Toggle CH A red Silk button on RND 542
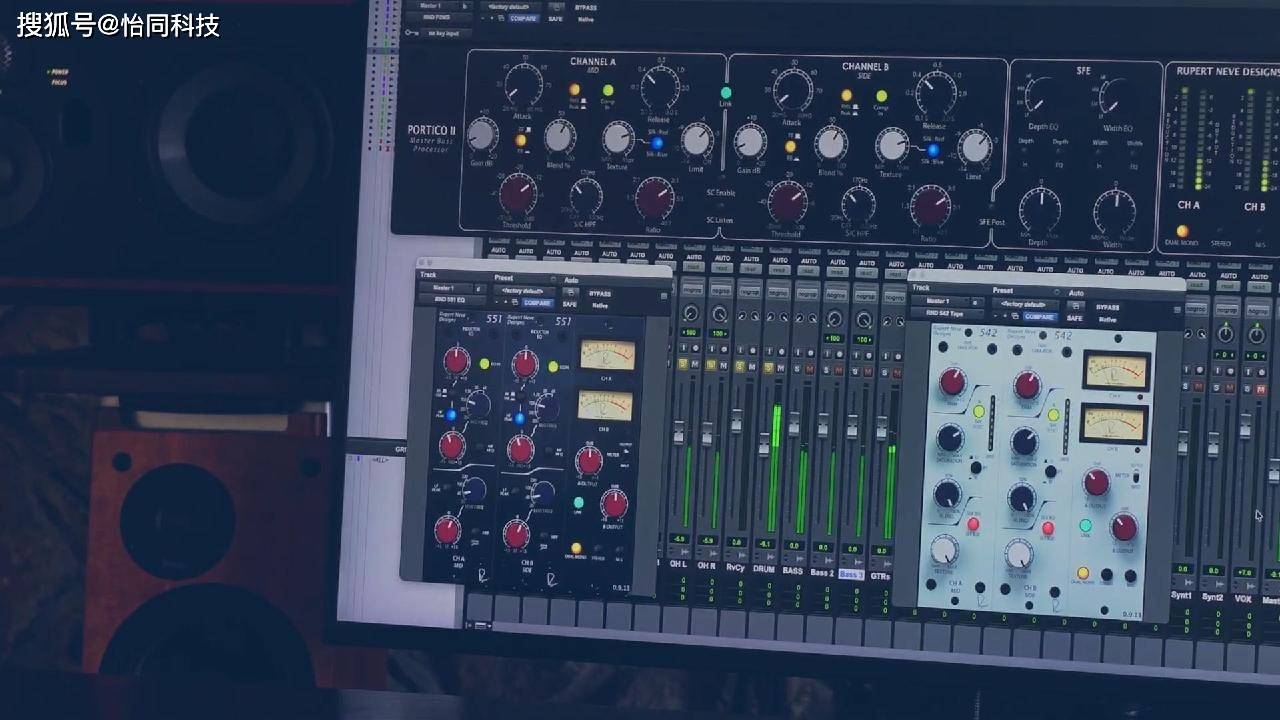The image size is (1280, 720). tap(972, 523)
